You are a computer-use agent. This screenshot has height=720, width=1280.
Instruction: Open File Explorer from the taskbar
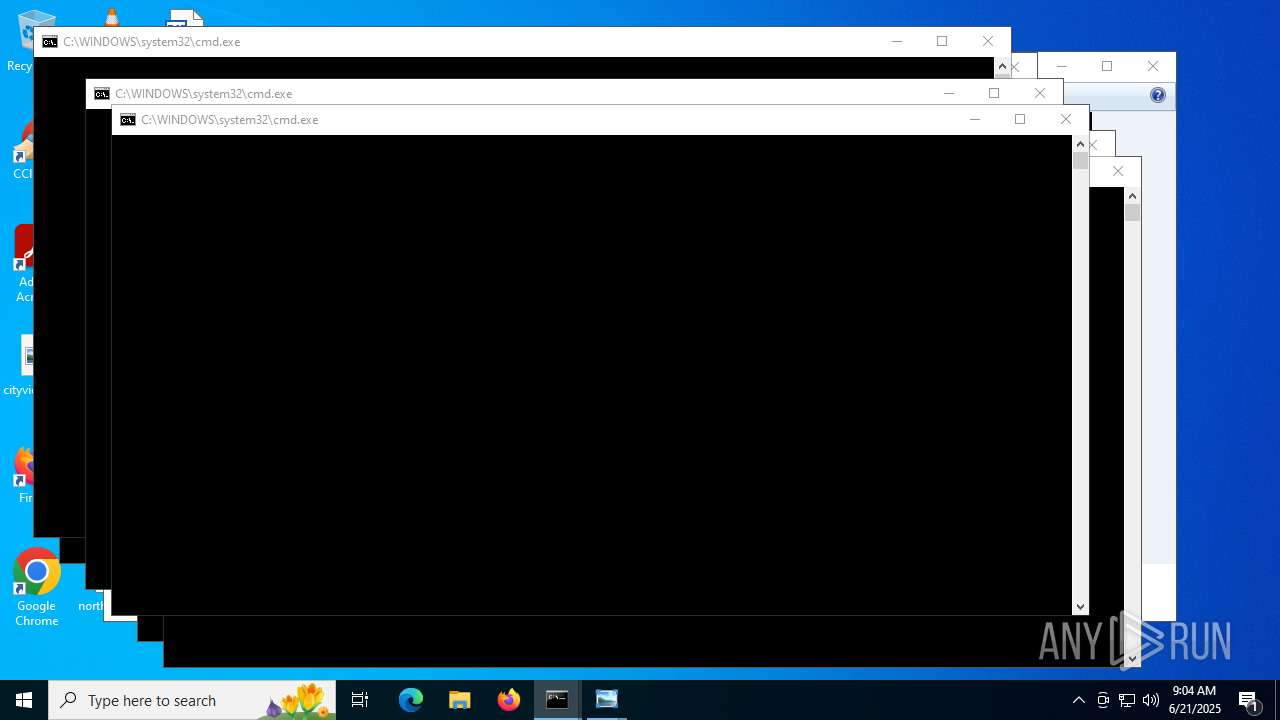tap(460, 700)
